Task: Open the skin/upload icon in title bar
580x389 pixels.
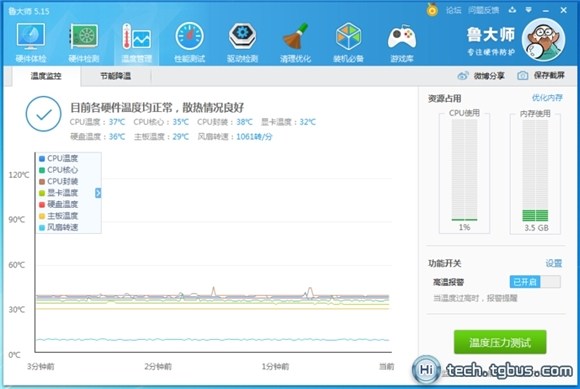Action: pyautogui.click(x=512, y=10)
